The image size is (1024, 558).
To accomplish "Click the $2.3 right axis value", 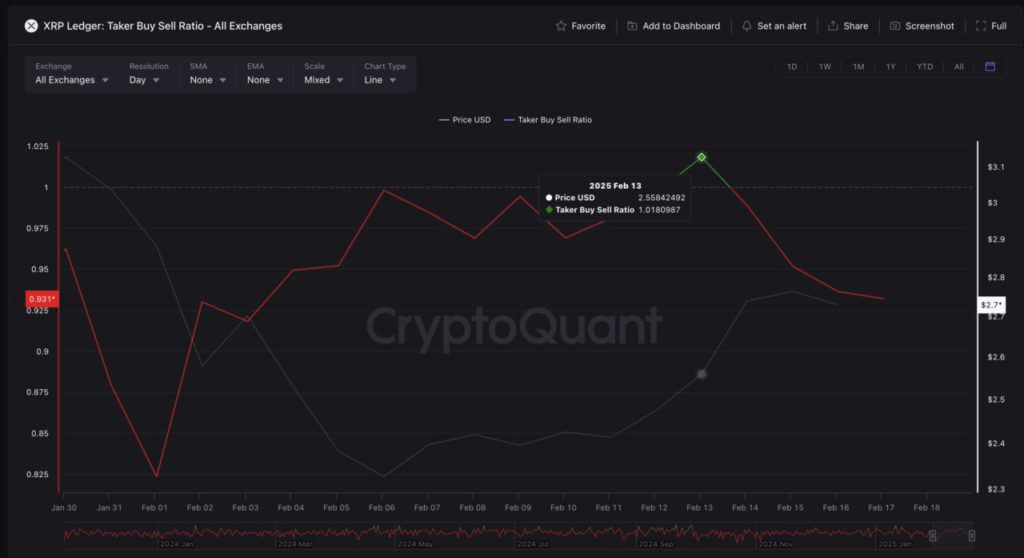I will click(996, 489).
